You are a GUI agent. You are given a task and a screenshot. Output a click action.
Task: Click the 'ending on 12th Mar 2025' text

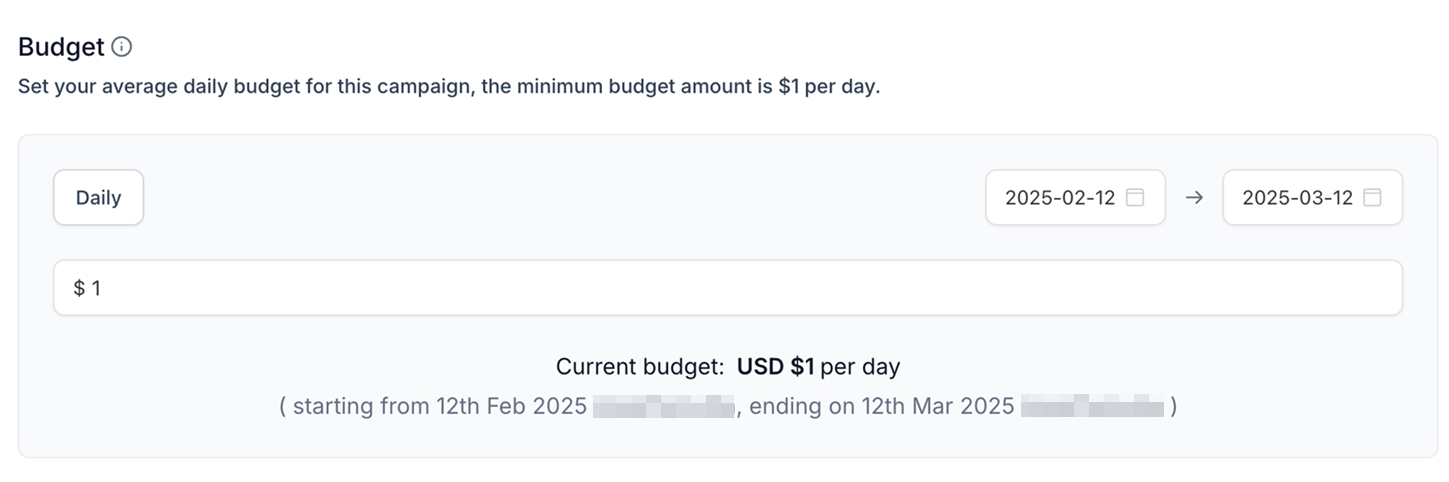tap(882, 407)
